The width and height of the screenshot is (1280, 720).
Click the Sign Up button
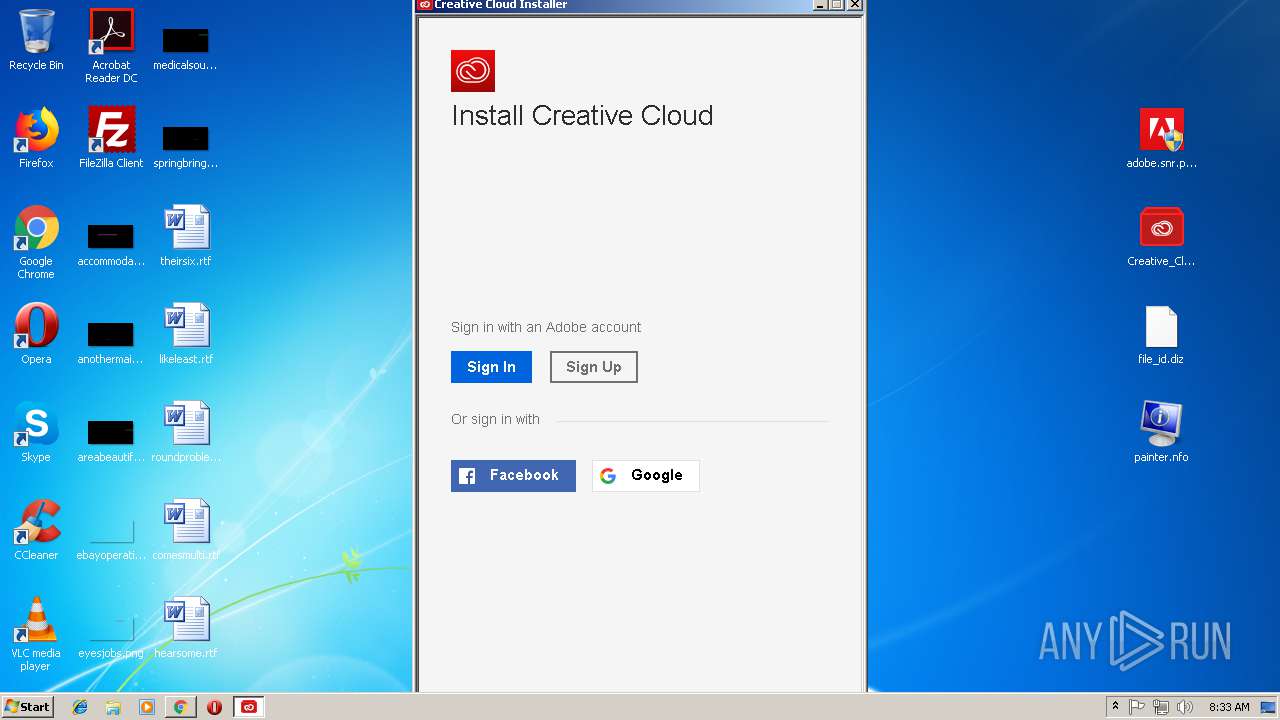click(x=594, y=367)
